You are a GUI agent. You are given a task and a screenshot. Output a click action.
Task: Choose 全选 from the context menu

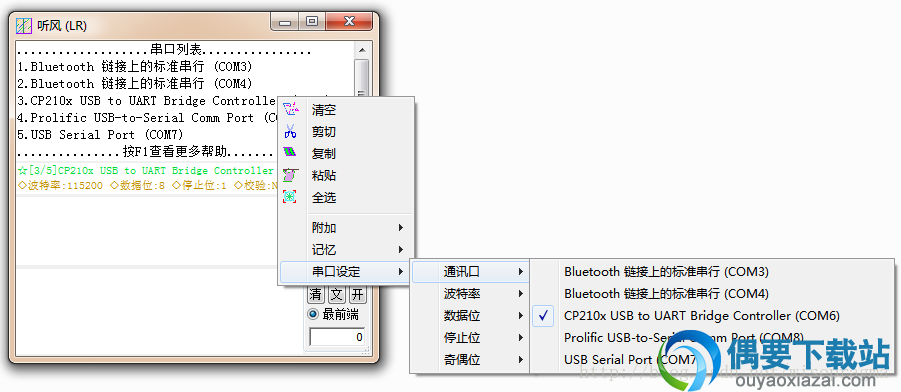point(346,198)
